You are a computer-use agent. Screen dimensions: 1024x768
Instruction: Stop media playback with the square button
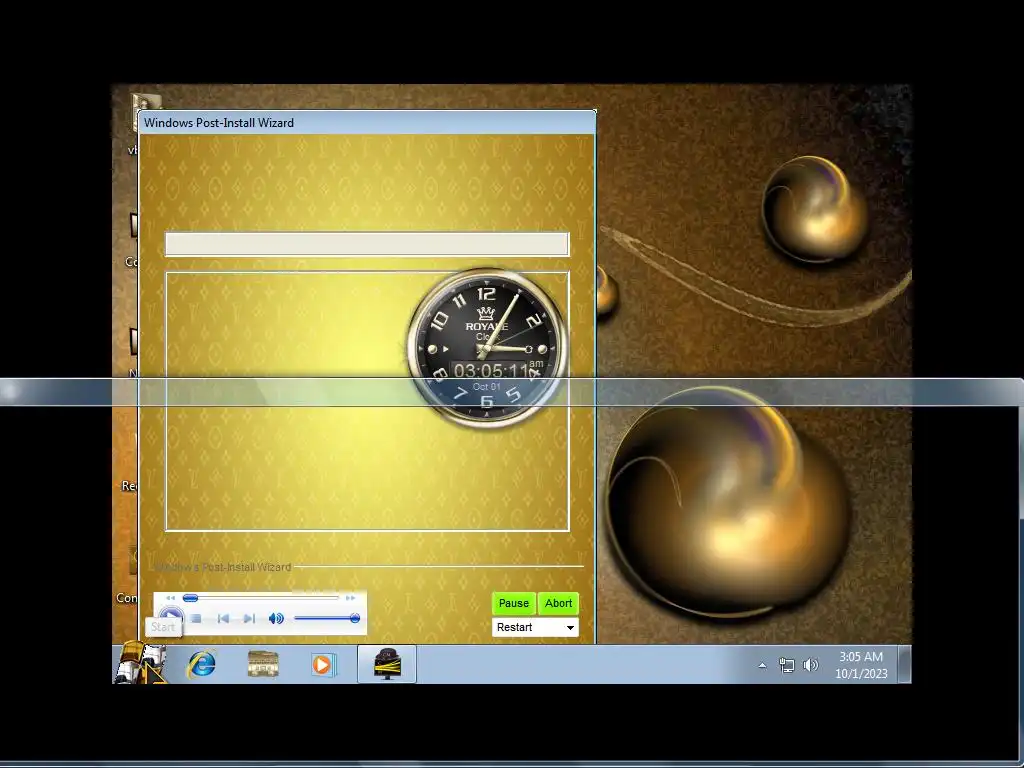(x=196, y=618)
